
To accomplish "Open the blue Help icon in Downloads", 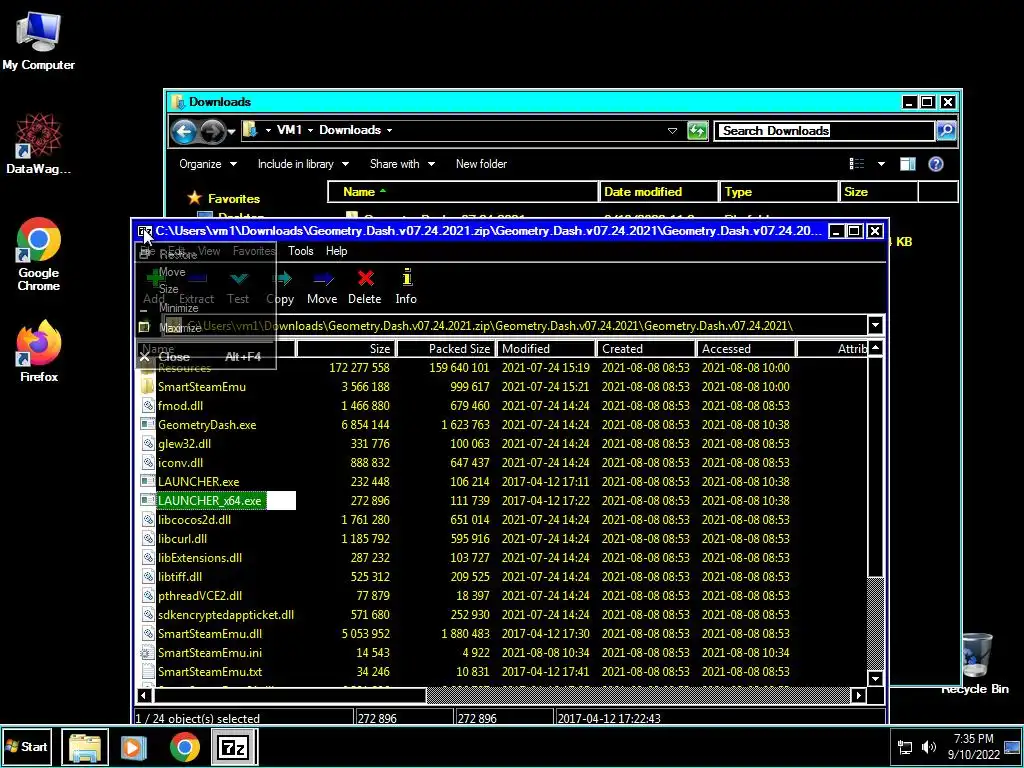I will pyautogui.click(x=936, y=164).
